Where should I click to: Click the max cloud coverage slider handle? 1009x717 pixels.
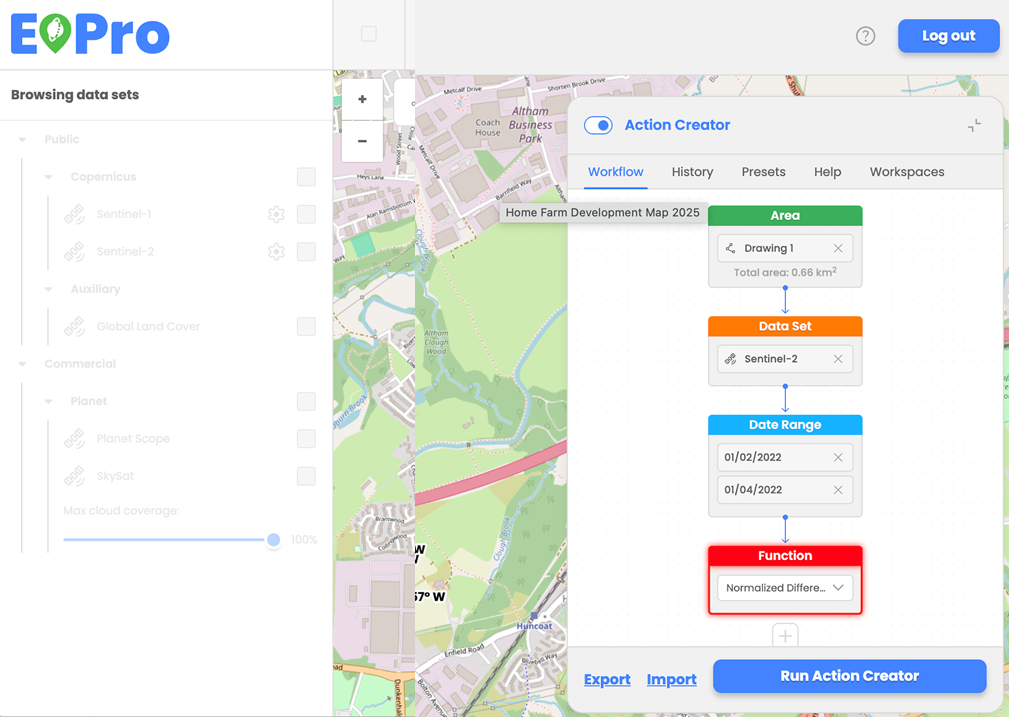pyautogui.click(x=273, y=540)
